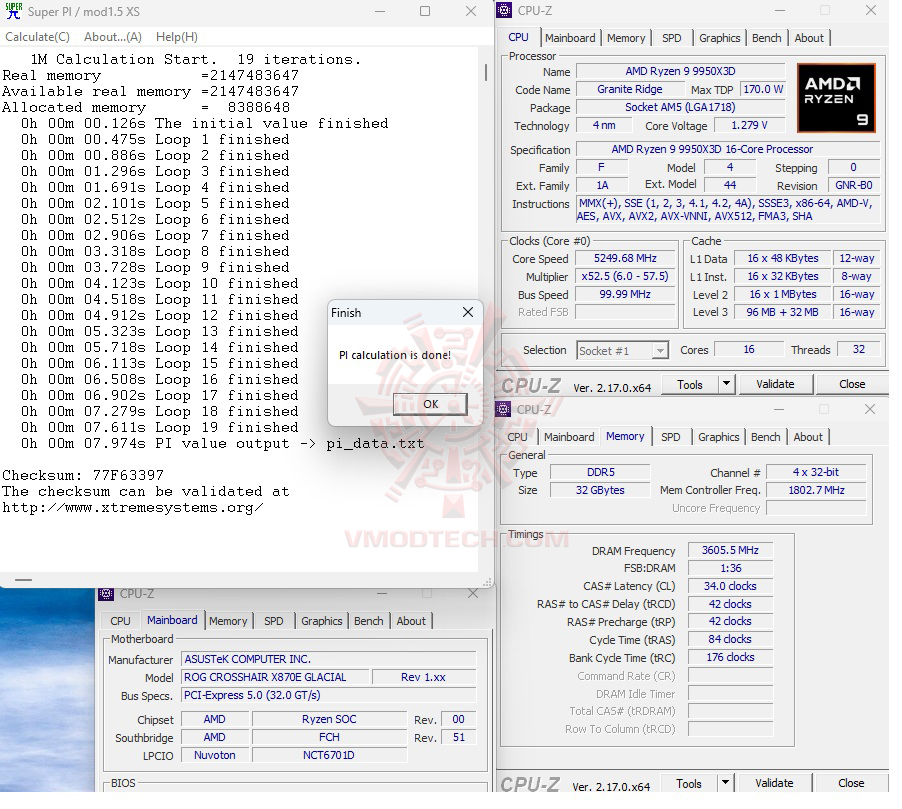Click the LPCIO chip value NCT6701D
This screenshot has width=902, height=809.
pyautogui.click(x=328, y=755)
